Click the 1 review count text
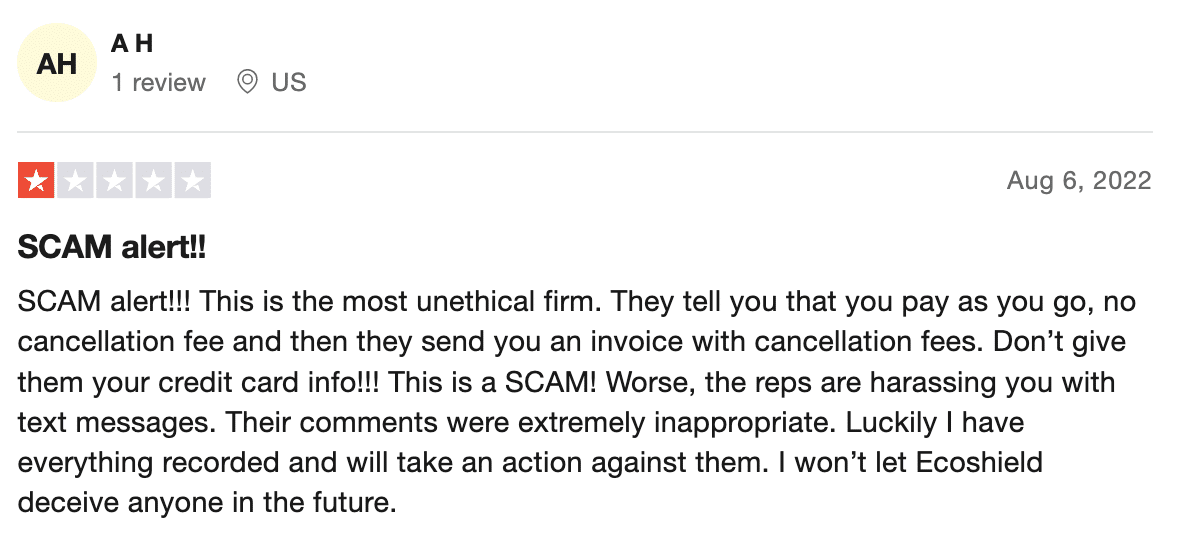Screen dimensions: 1180x534 159,82
